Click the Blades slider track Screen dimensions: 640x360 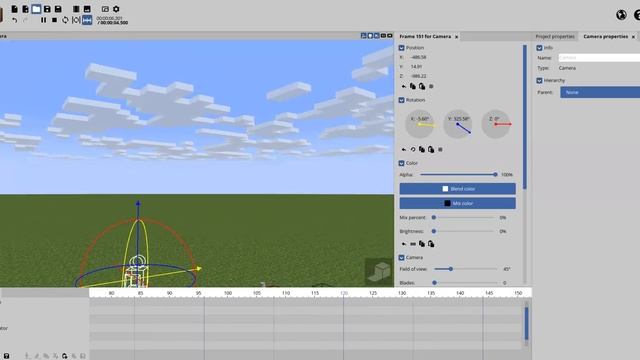[x=465, y=282]
